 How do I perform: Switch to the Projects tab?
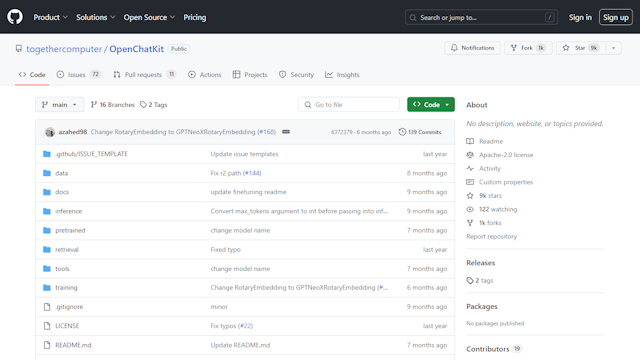(x=250, y=75)
